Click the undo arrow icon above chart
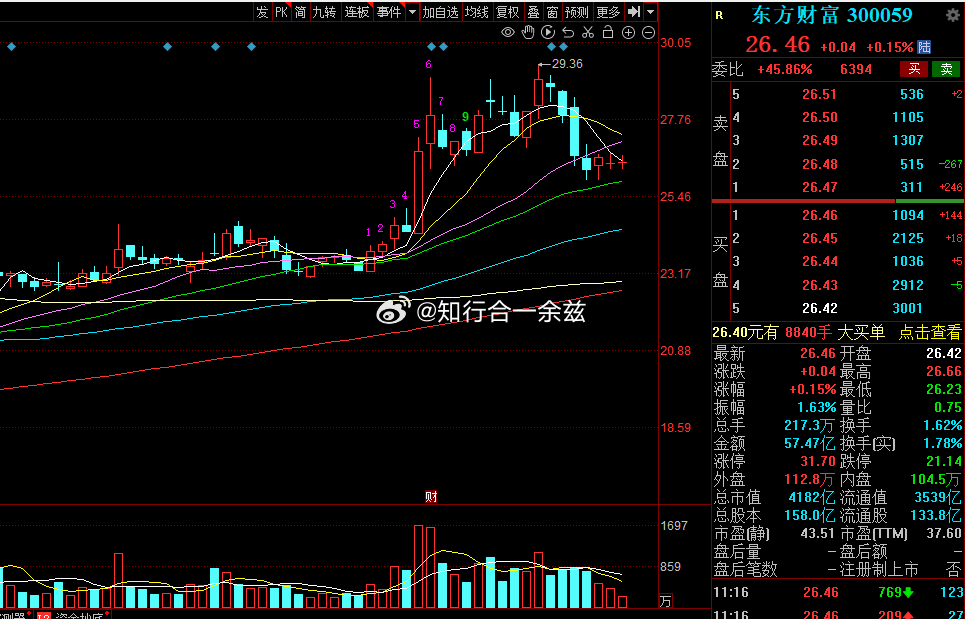This screenshot has height=619, width=965. [568, 32]
